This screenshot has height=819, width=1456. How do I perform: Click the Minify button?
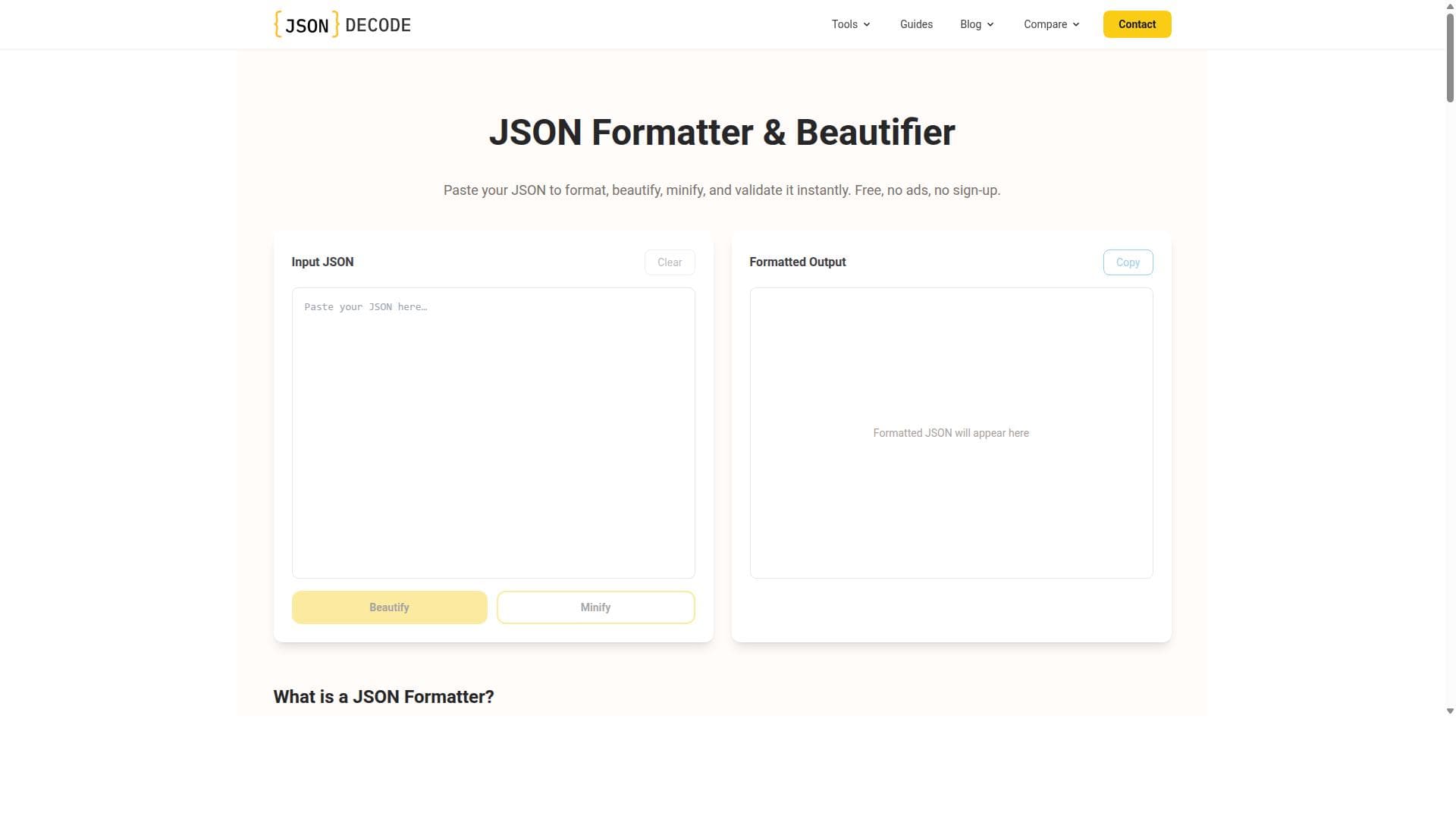tap(595, 607)
